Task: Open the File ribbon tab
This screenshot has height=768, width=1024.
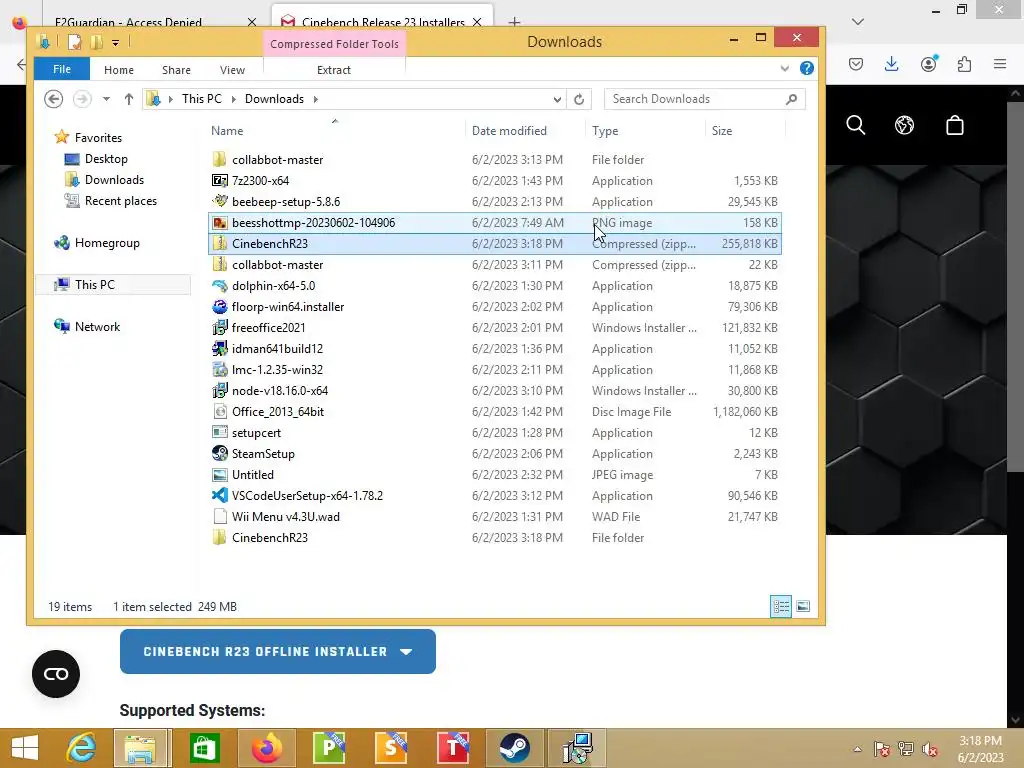Action: coord(61,69)
